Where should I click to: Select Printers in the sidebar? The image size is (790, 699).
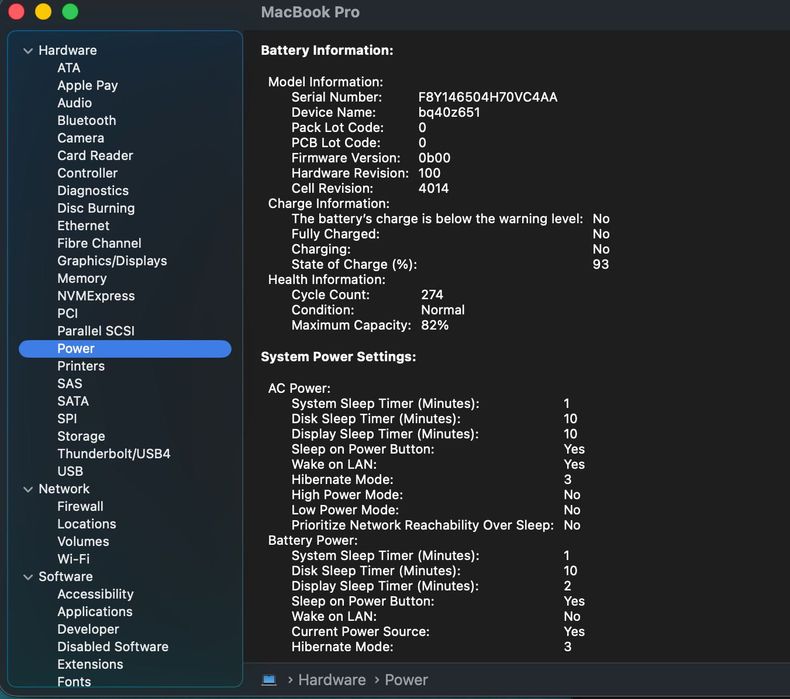81,366
